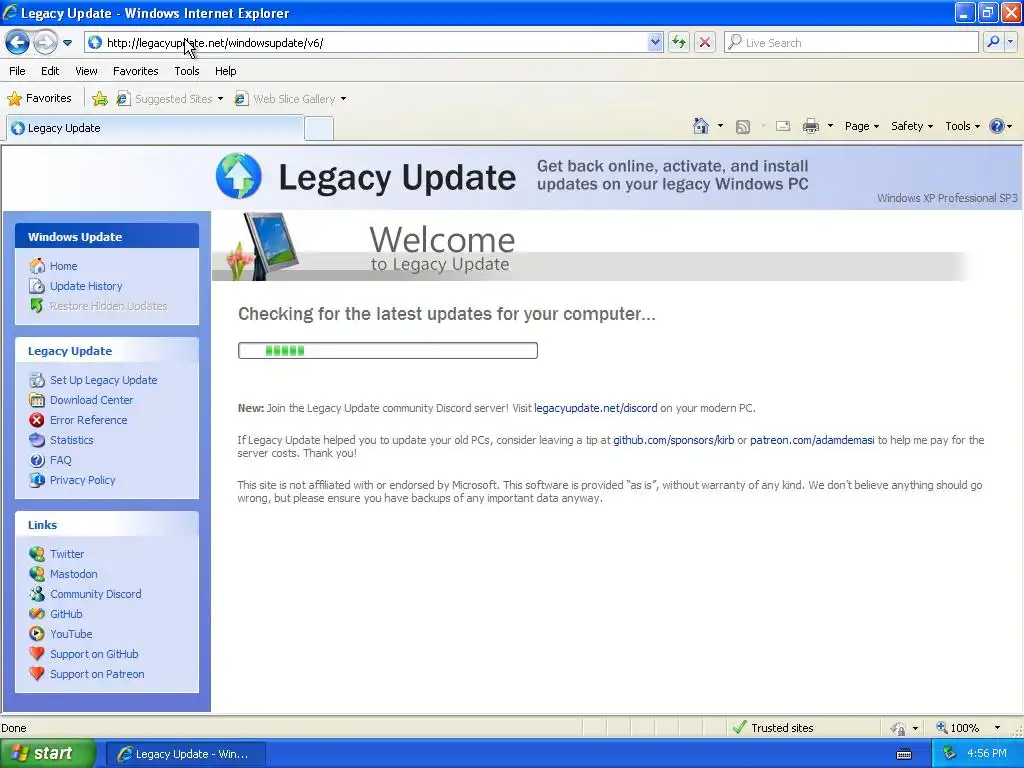Click the Support on GitHub heart icon

(37, 654)
